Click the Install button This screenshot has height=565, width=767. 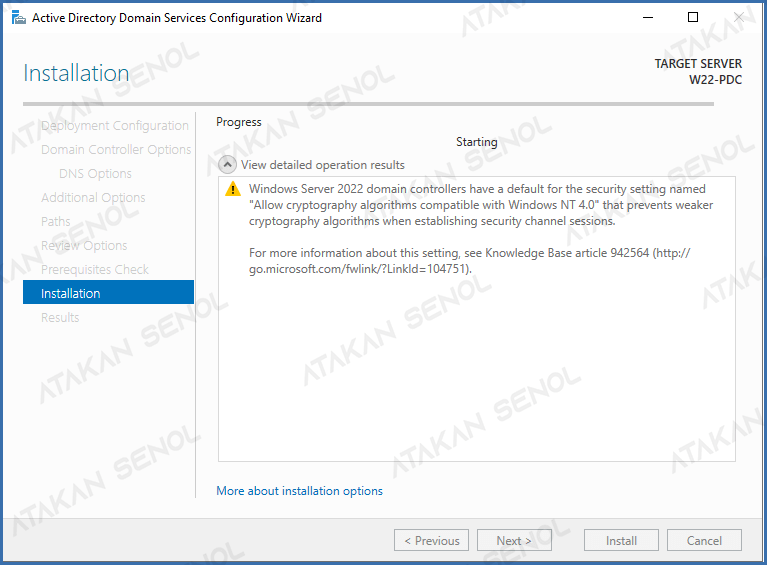pyautogui.click(x=621, y=541)
